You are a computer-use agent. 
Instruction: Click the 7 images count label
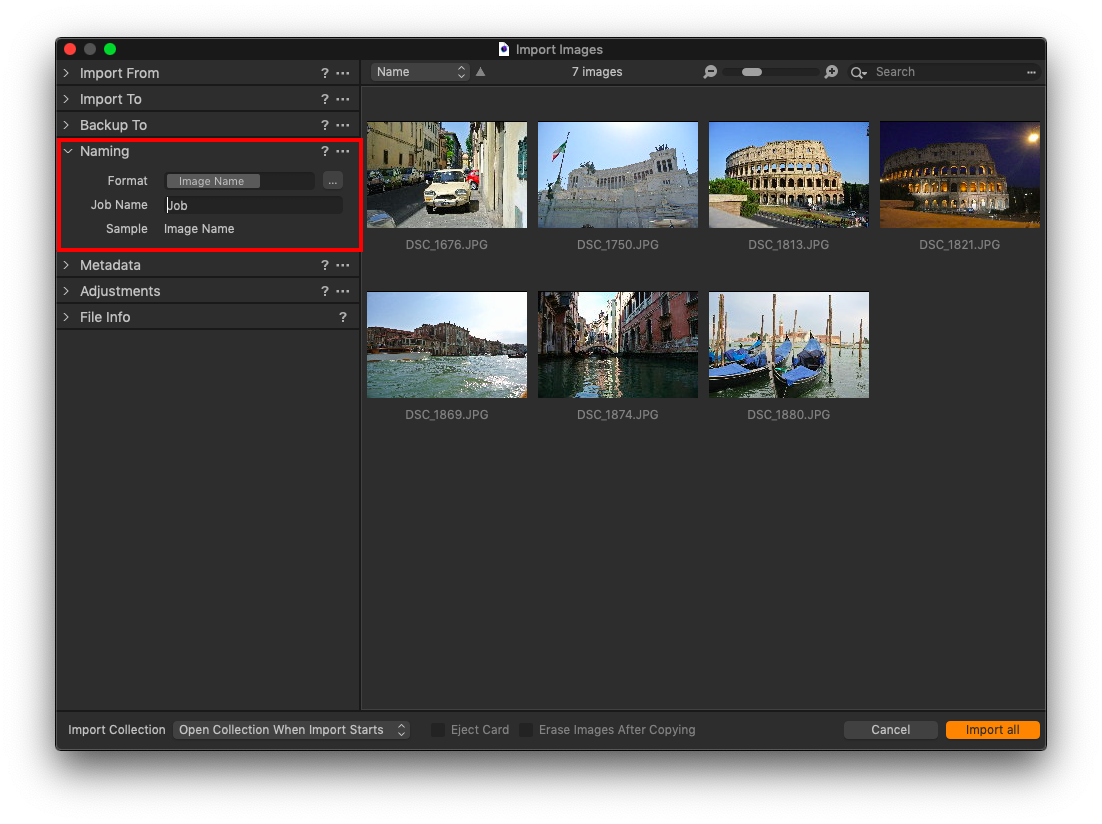click(597, 72)
